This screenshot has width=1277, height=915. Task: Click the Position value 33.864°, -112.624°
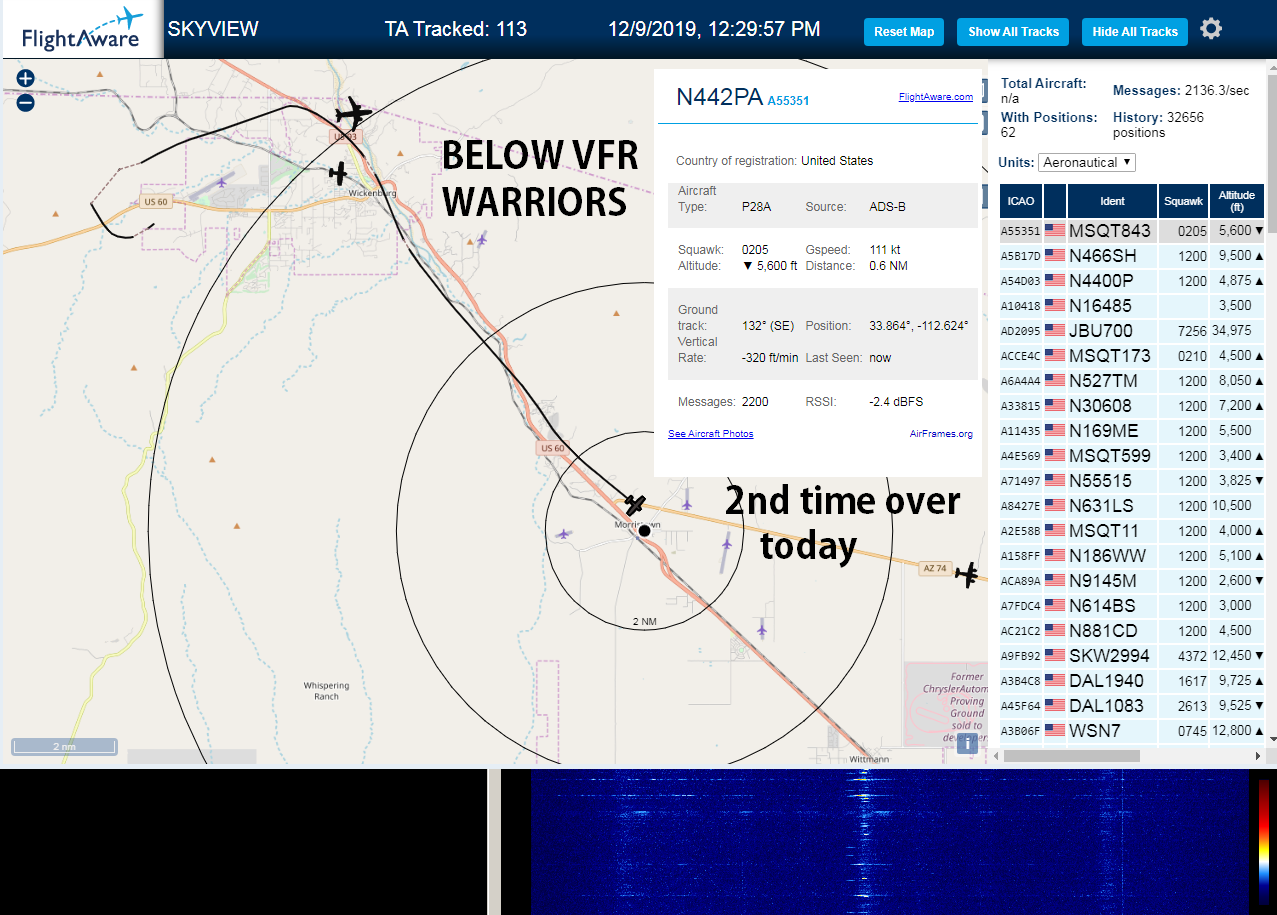coord(919,326)
